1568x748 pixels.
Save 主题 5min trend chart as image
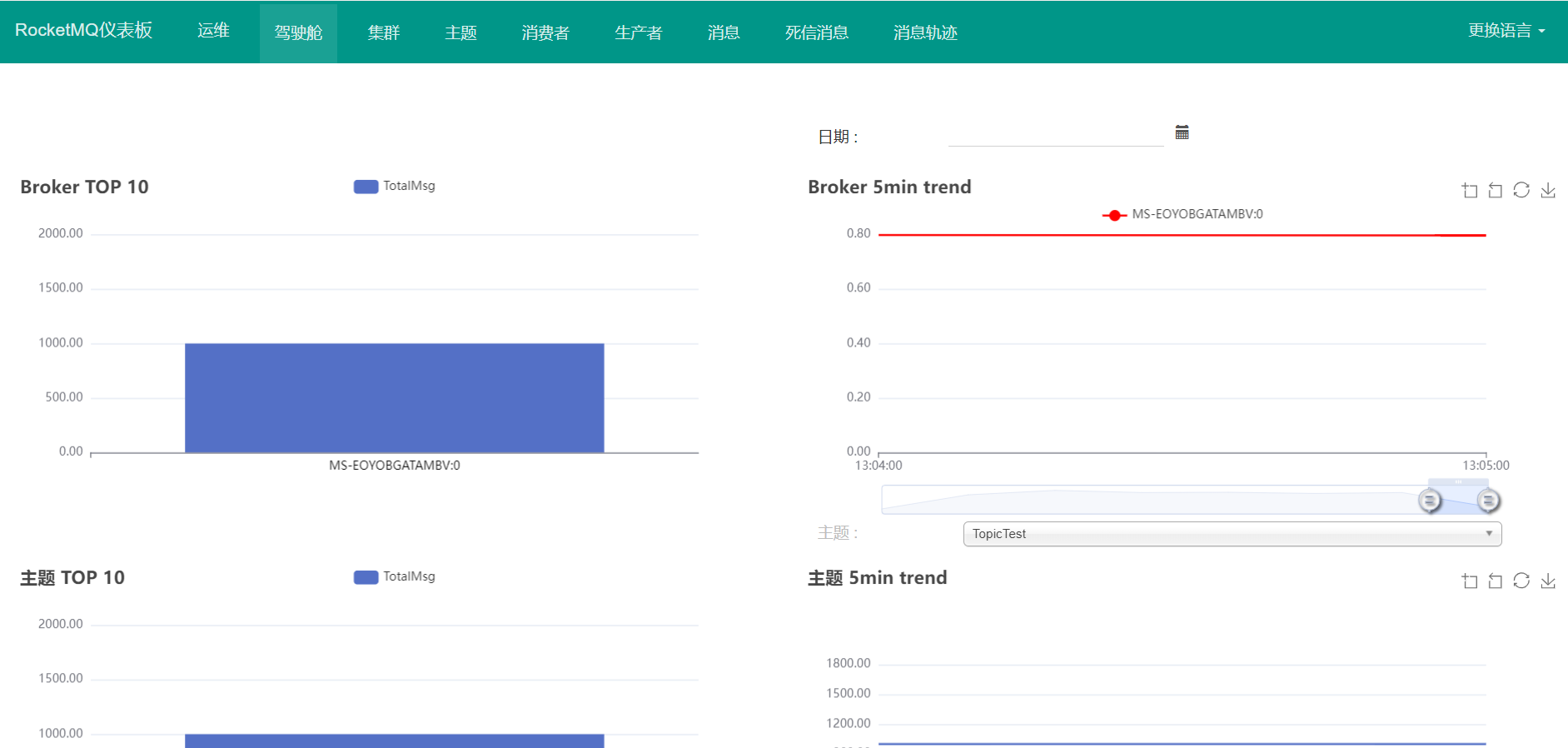pyautogui.click(x=1548, y=581)
